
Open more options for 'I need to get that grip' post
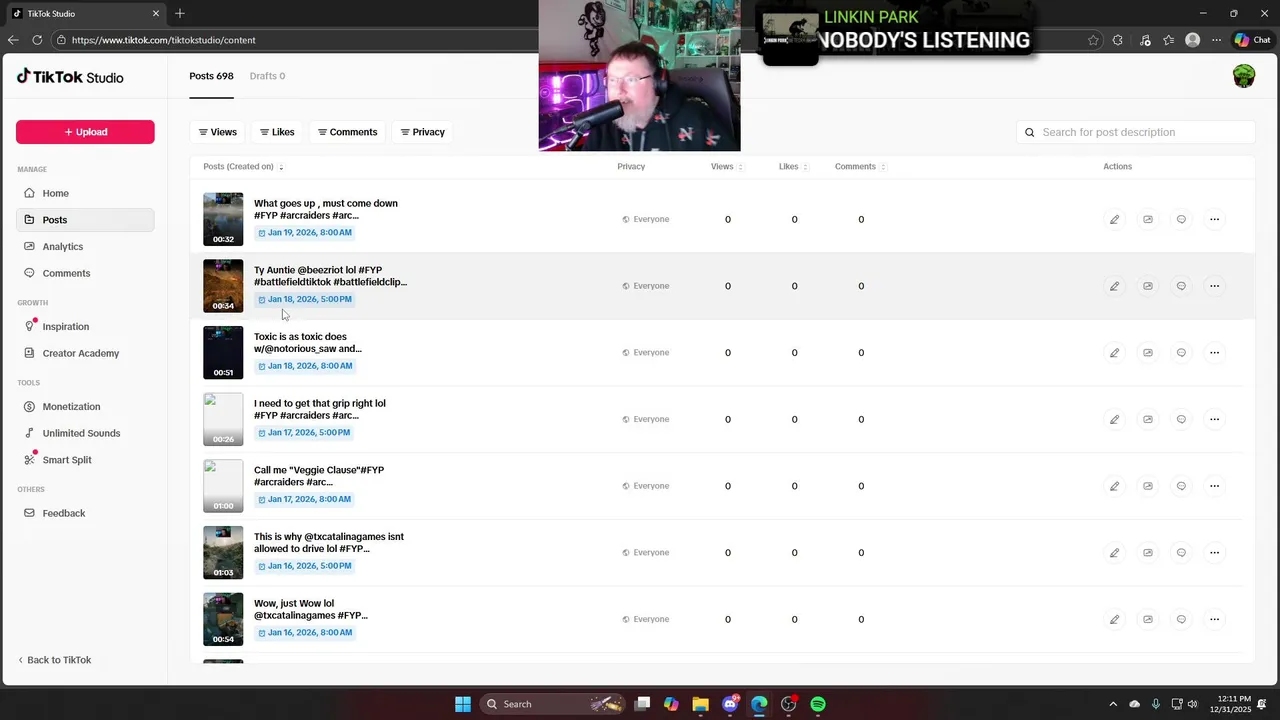coord(1214,419)
